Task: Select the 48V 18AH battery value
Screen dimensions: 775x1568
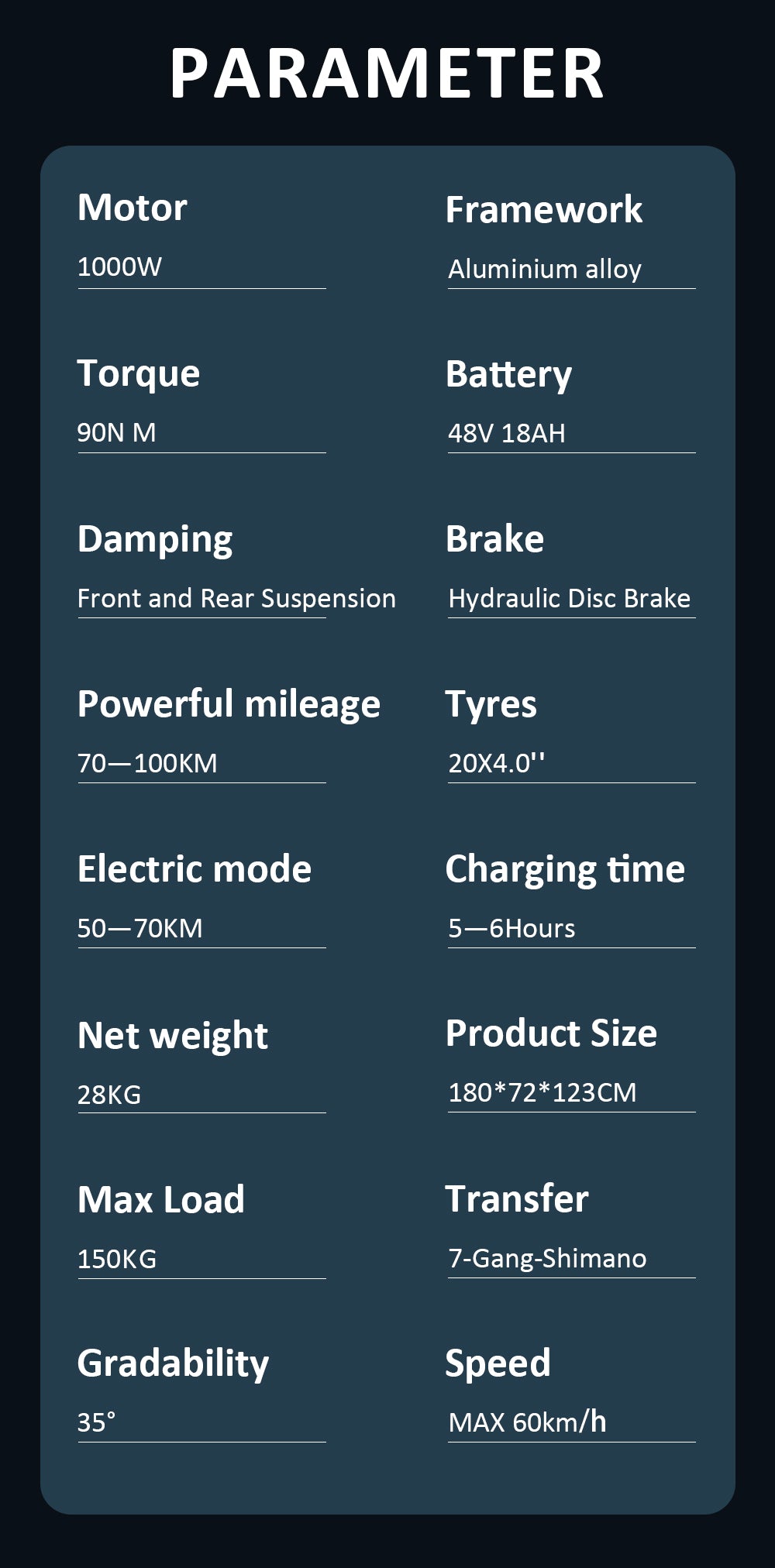Action: [507, 433]
